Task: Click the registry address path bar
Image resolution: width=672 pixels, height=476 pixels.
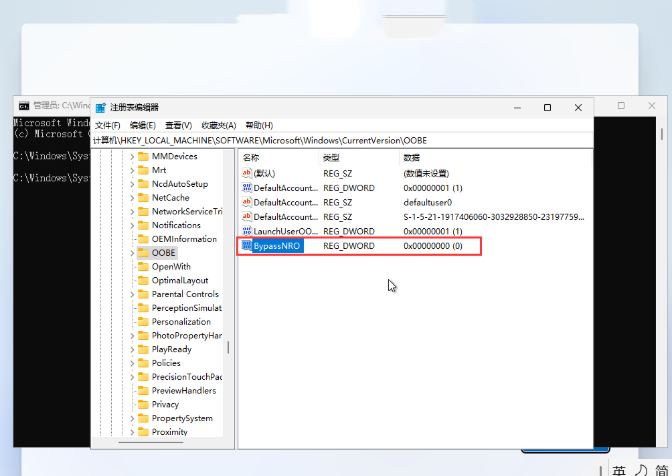Action: (342, 141)
